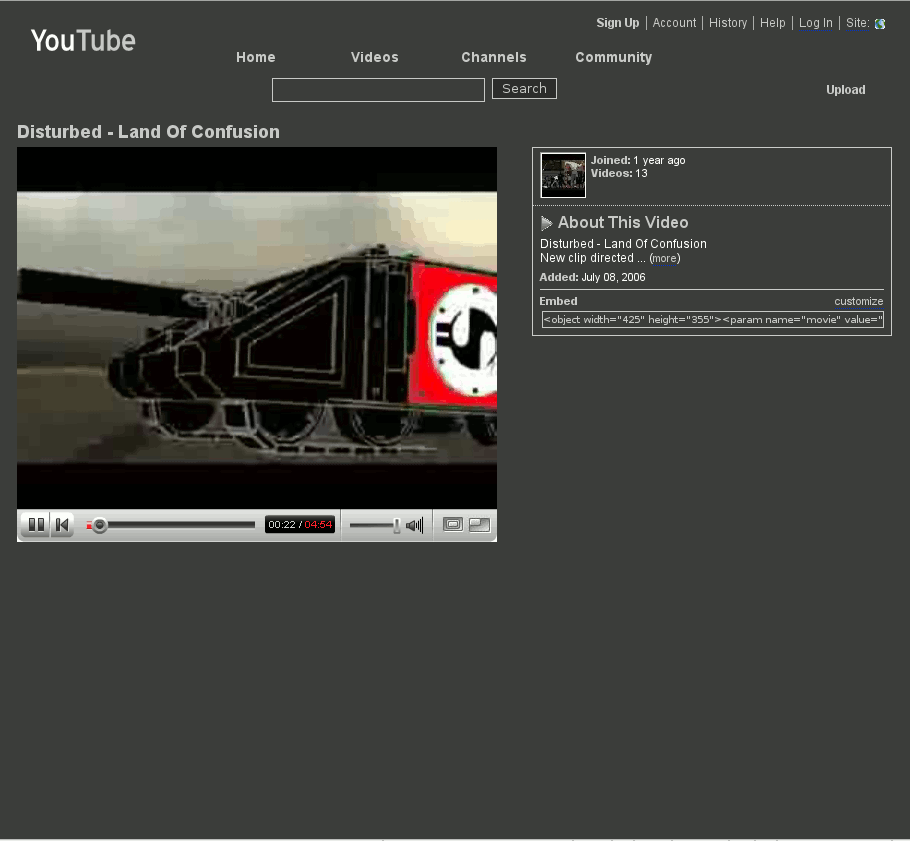Open the Videos tab

tap(375, 57)
